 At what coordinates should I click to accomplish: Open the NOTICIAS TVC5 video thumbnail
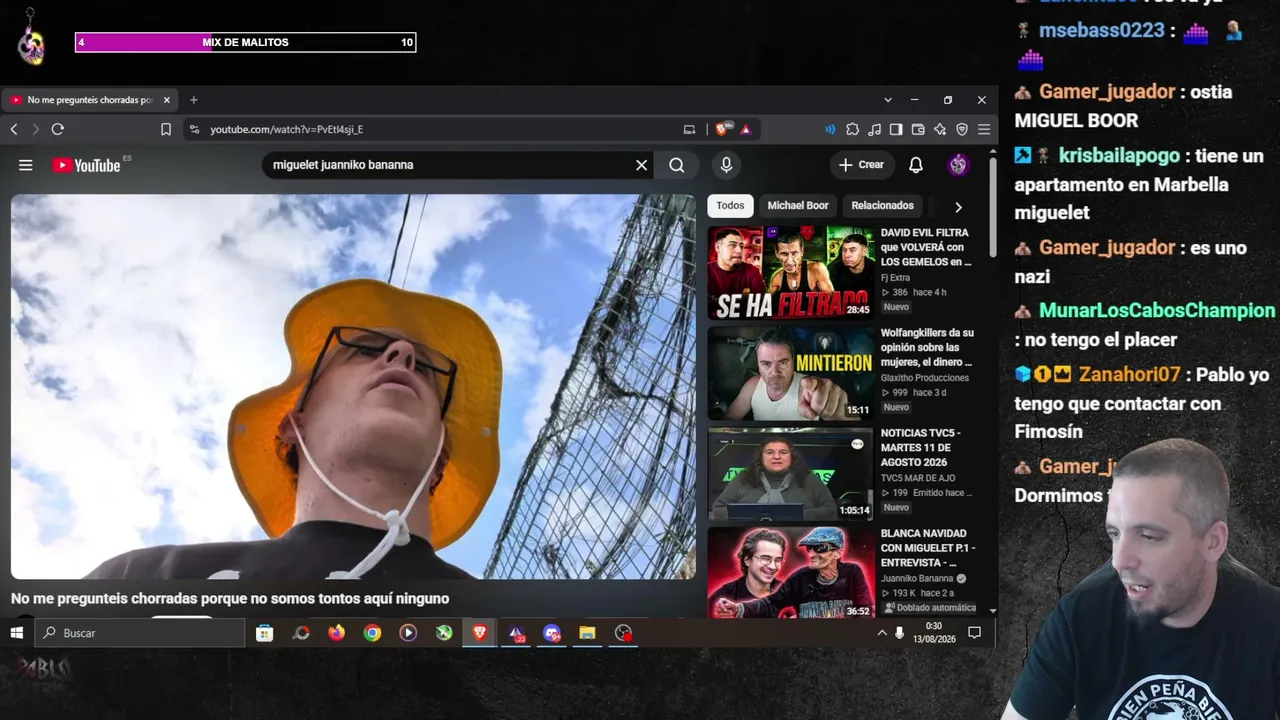pyautogui.click(x=791, y=474)
